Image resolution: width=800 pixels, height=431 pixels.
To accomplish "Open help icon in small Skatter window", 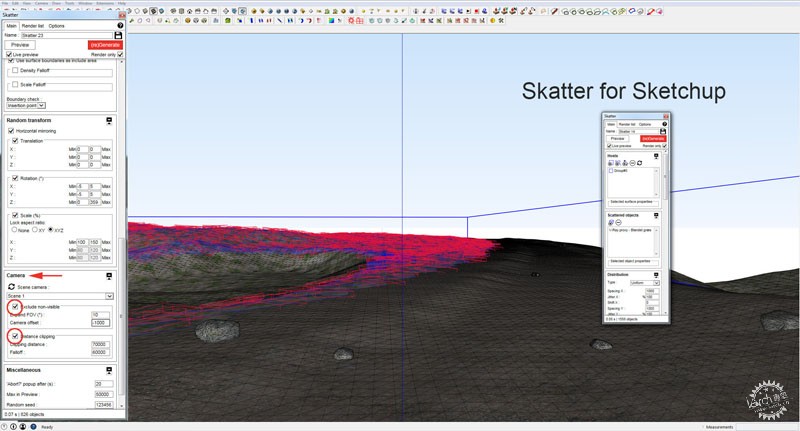I will [x=664, y=124].
